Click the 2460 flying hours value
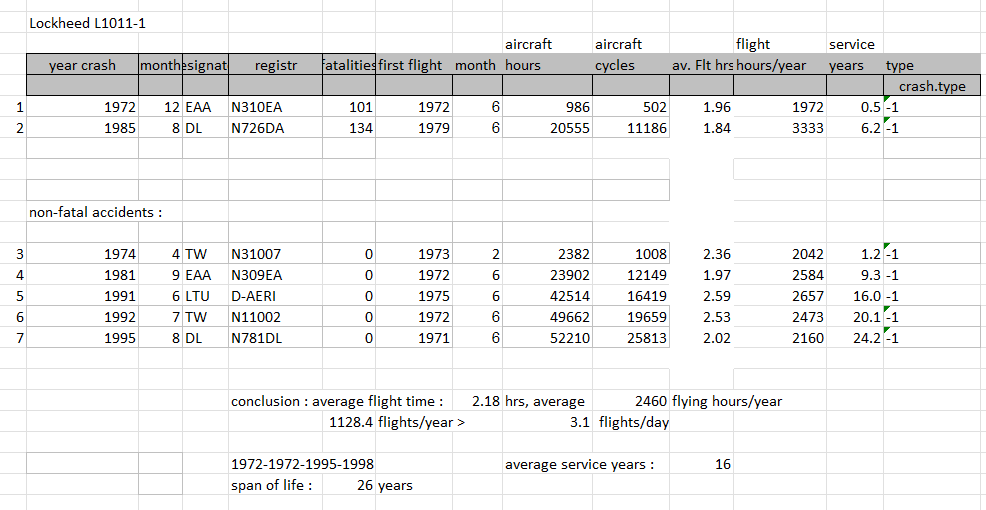Screen dimensions: 986x510 pyautogui.click(x=631, y=401)
